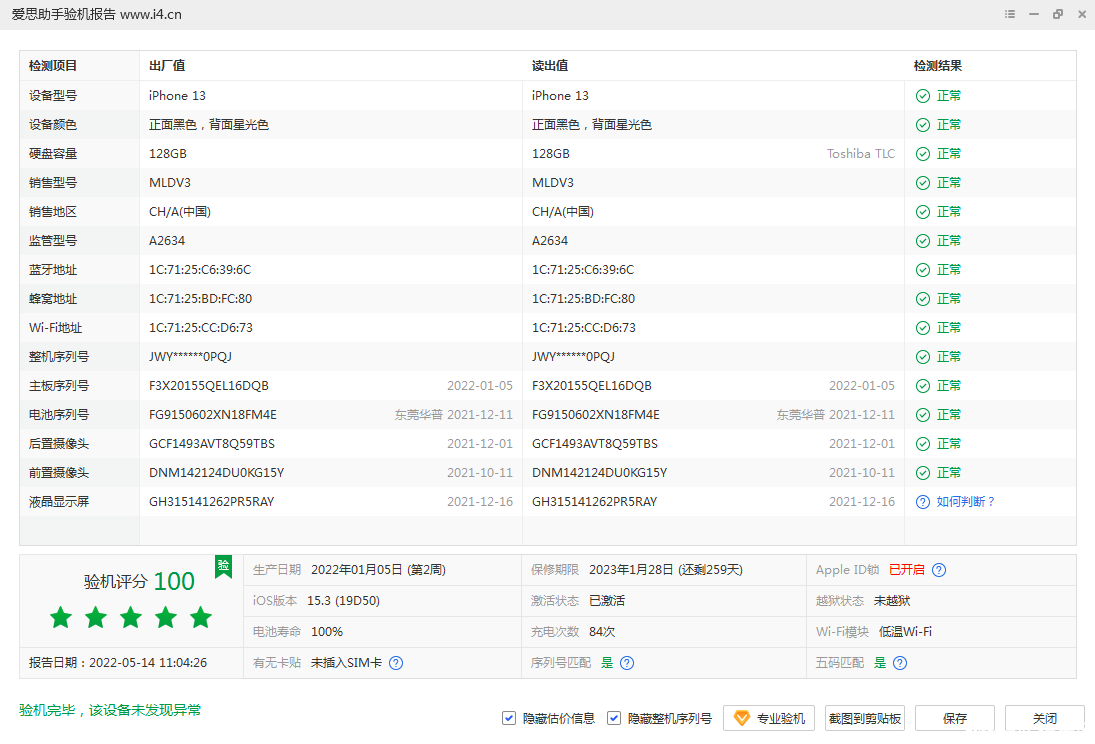Click the green check icon in 电池序列号 row
Image resolution: width=1095 pixels, height=744 pixels.
[923, 415]
